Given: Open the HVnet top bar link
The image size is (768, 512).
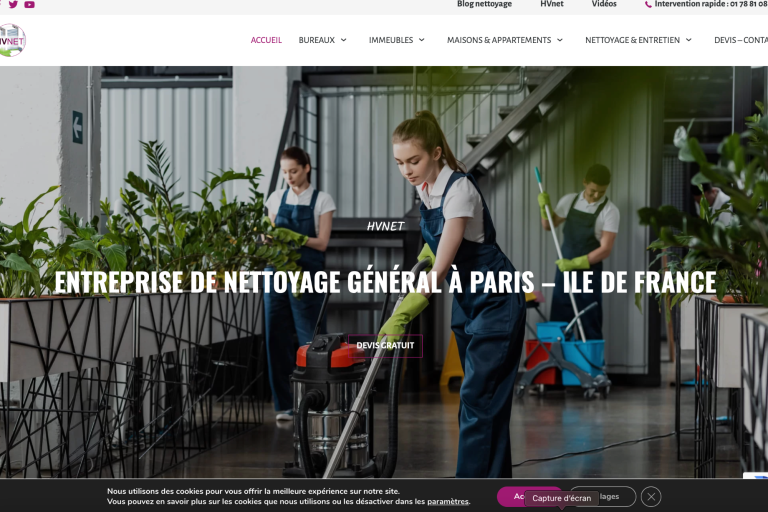Looking at the screenshot, I should [552, 4].
